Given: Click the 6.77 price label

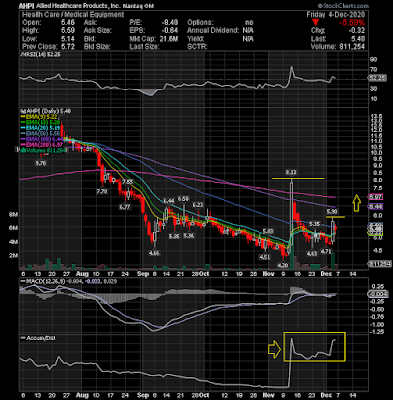Looking at the screenshot, I should [x=126, y=207].
